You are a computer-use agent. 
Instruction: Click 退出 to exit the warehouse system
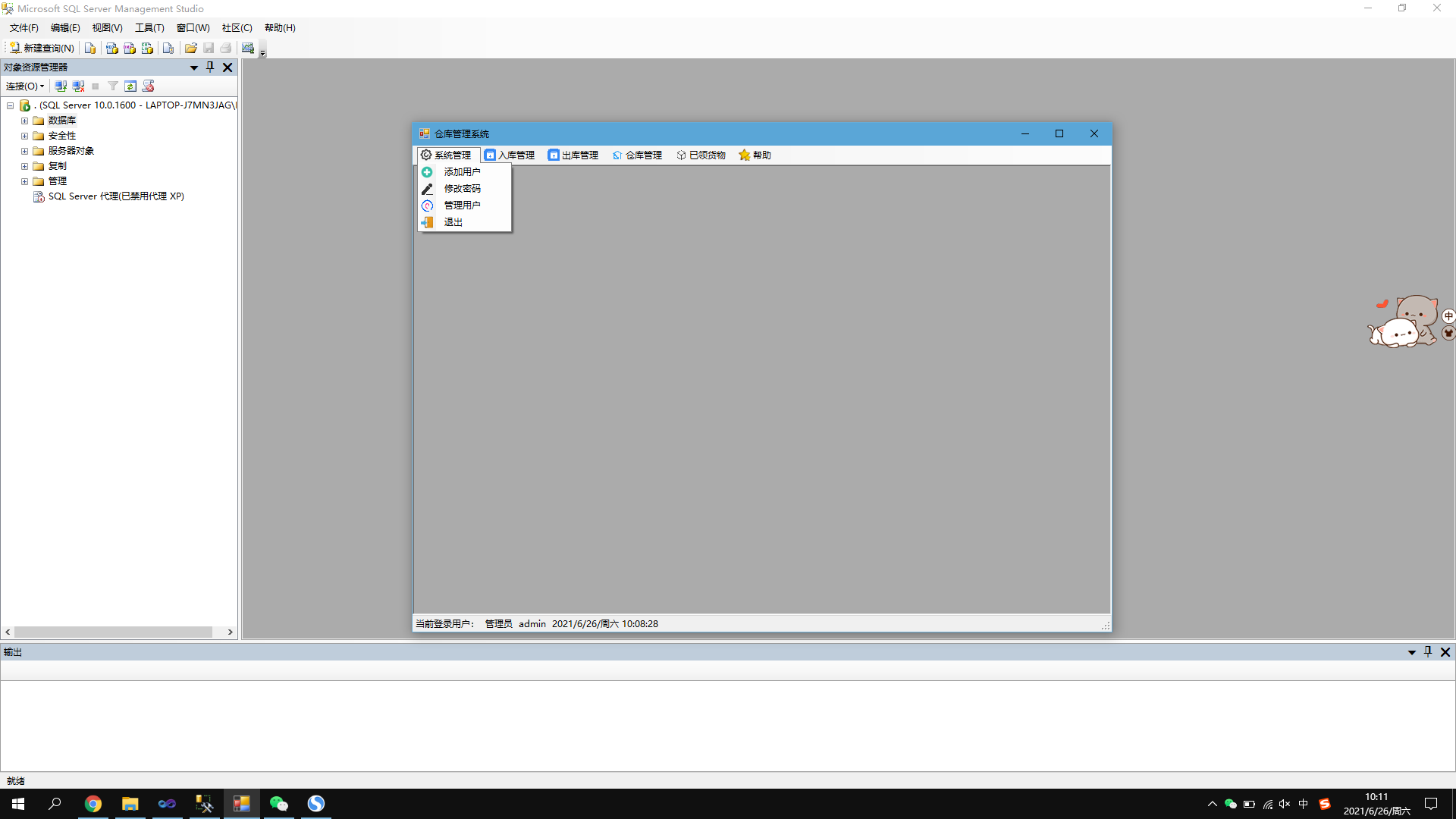coord(453,221)
